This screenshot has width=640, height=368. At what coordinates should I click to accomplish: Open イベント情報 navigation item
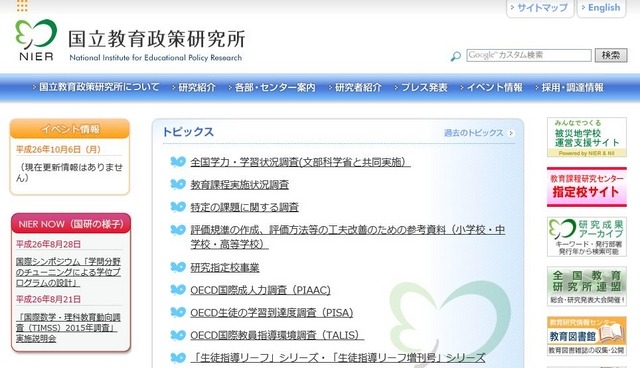[x=491, y=87]
